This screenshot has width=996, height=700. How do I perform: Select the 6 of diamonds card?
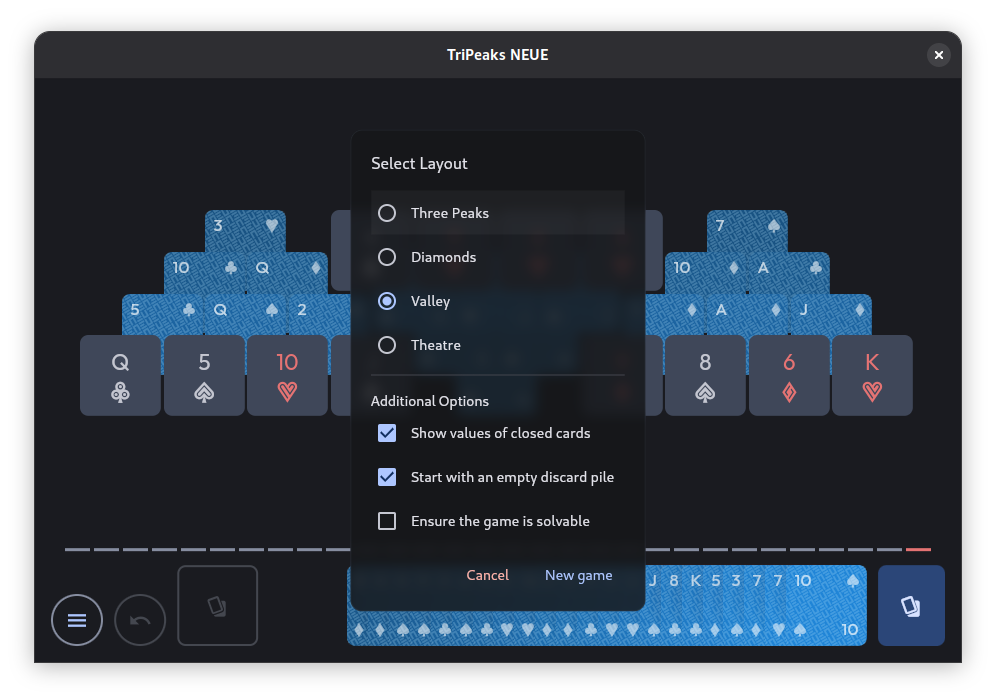[x=789, y=375]
